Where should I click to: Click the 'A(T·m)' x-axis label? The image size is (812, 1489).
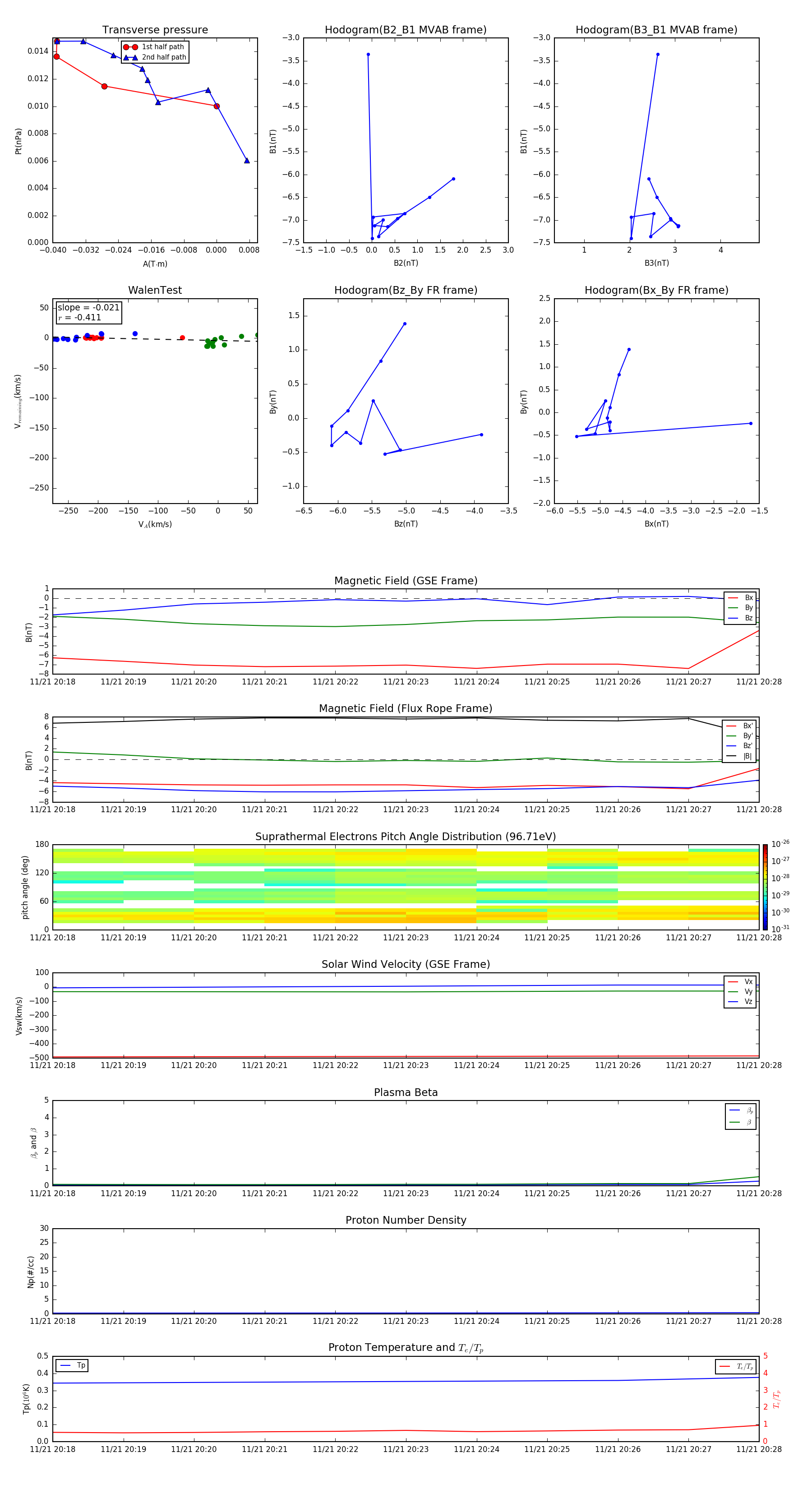coord(155,264)
